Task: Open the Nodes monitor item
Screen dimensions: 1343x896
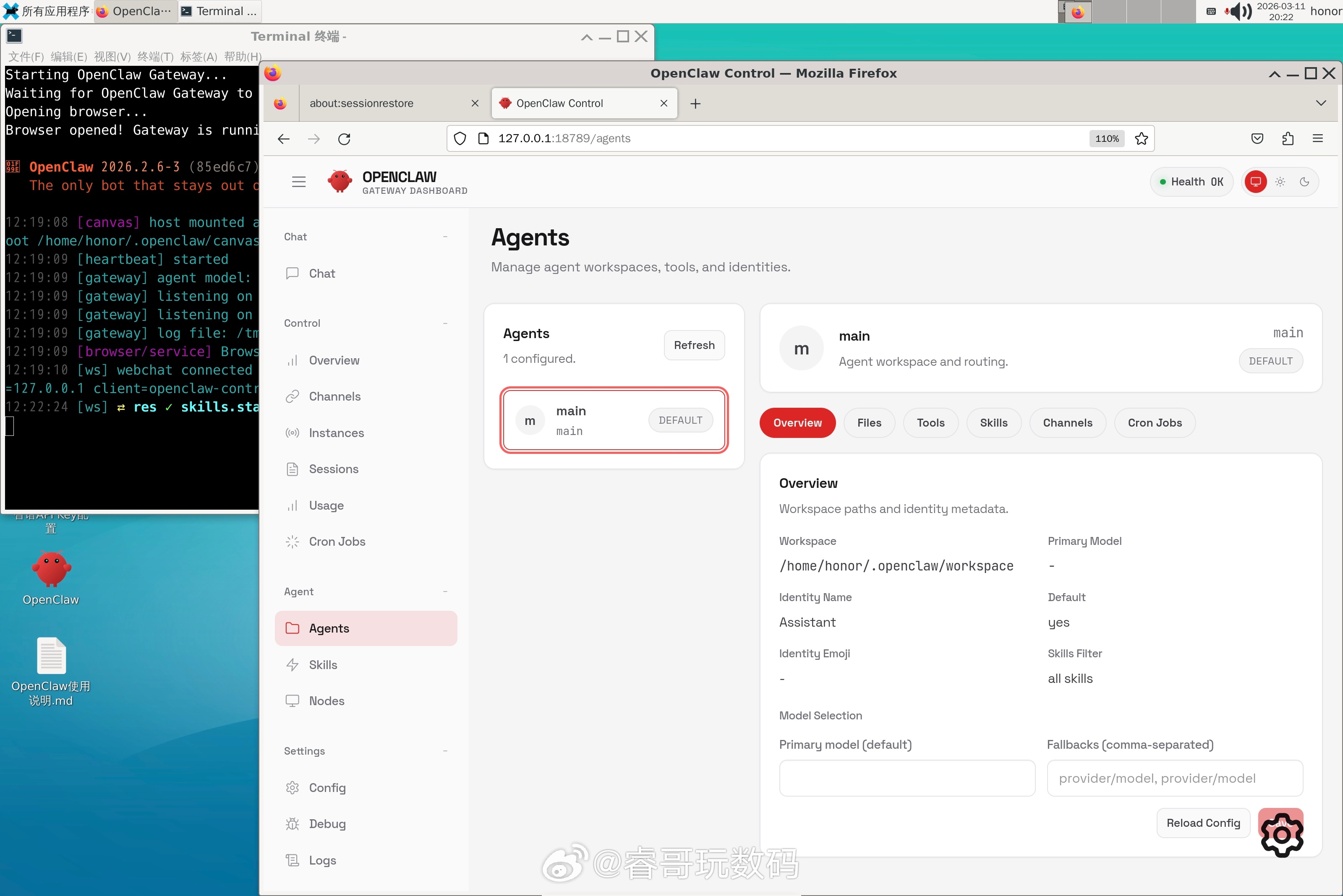Action: point(326,701)
